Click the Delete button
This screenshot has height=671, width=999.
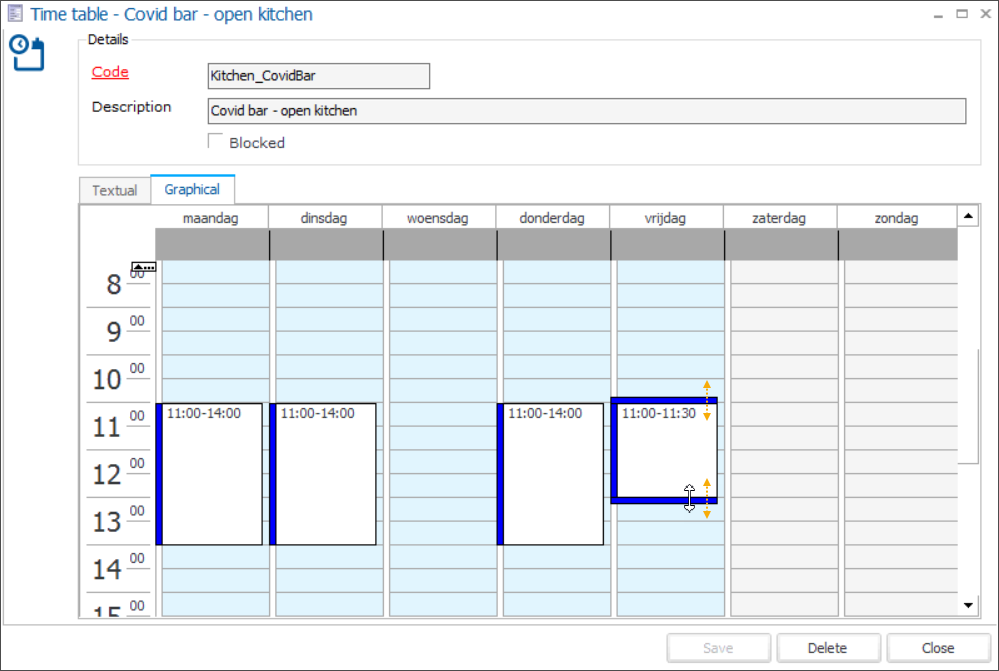click(x=828, y=647)
